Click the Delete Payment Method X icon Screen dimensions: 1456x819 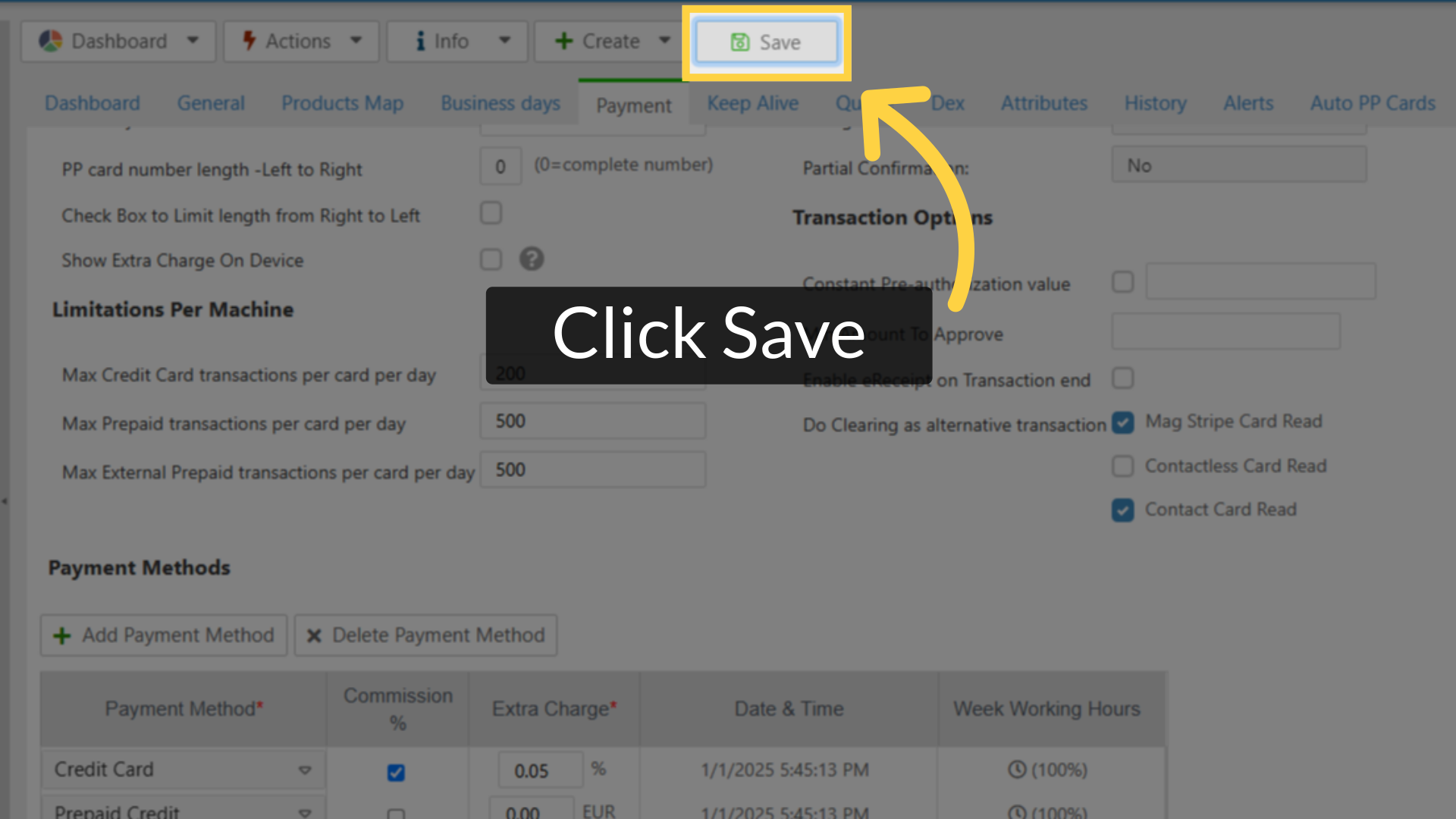pos(314,635)
